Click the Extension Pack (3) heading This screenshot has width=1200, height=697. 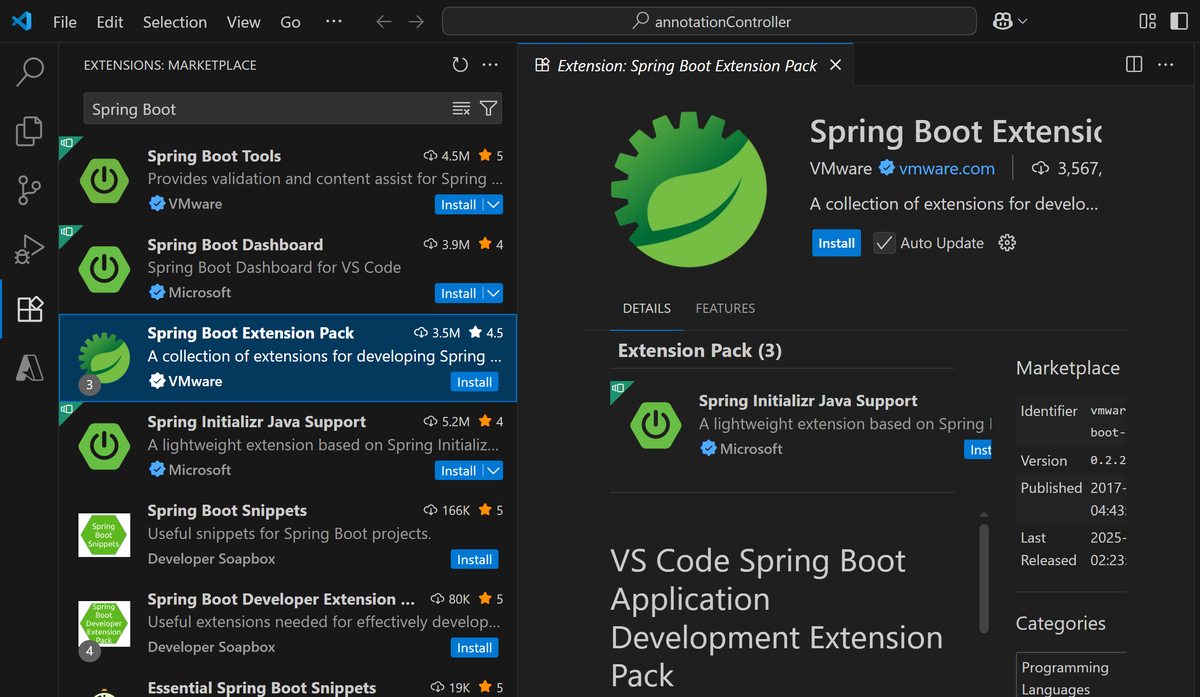[x=700, y=350]
